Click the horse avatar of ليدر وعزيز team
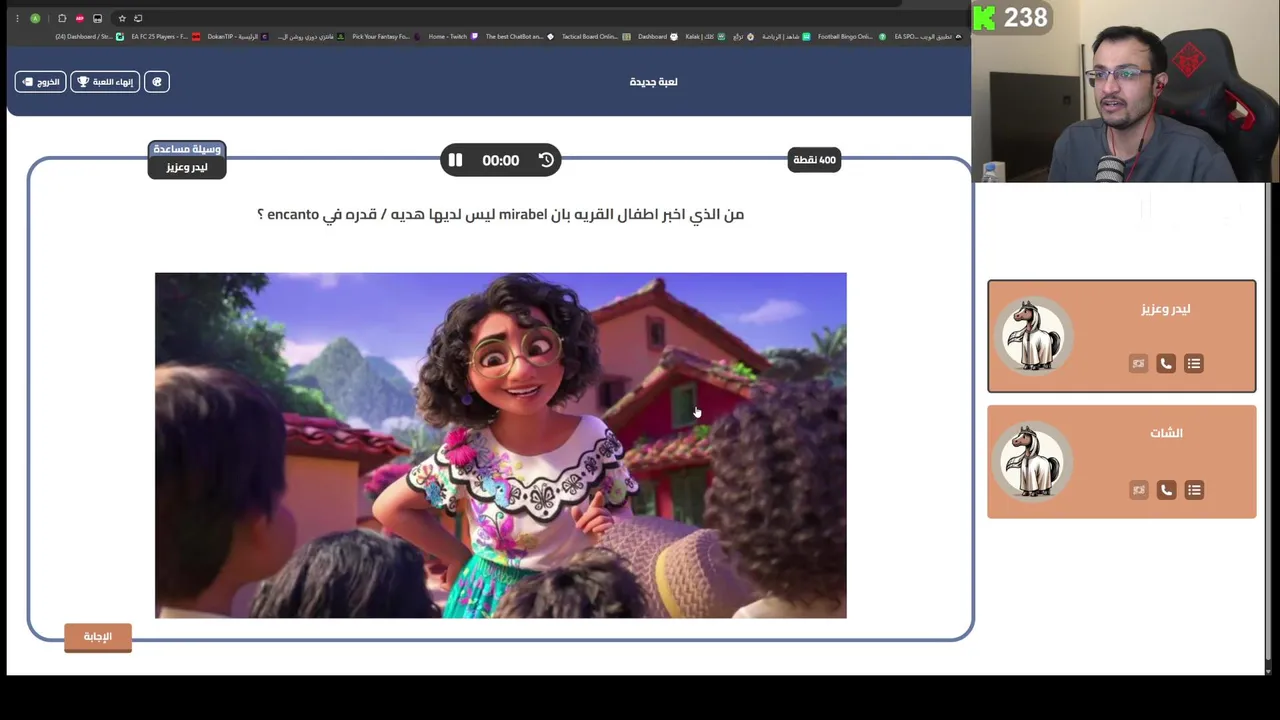The image size is (1280, 720). 1033,335
